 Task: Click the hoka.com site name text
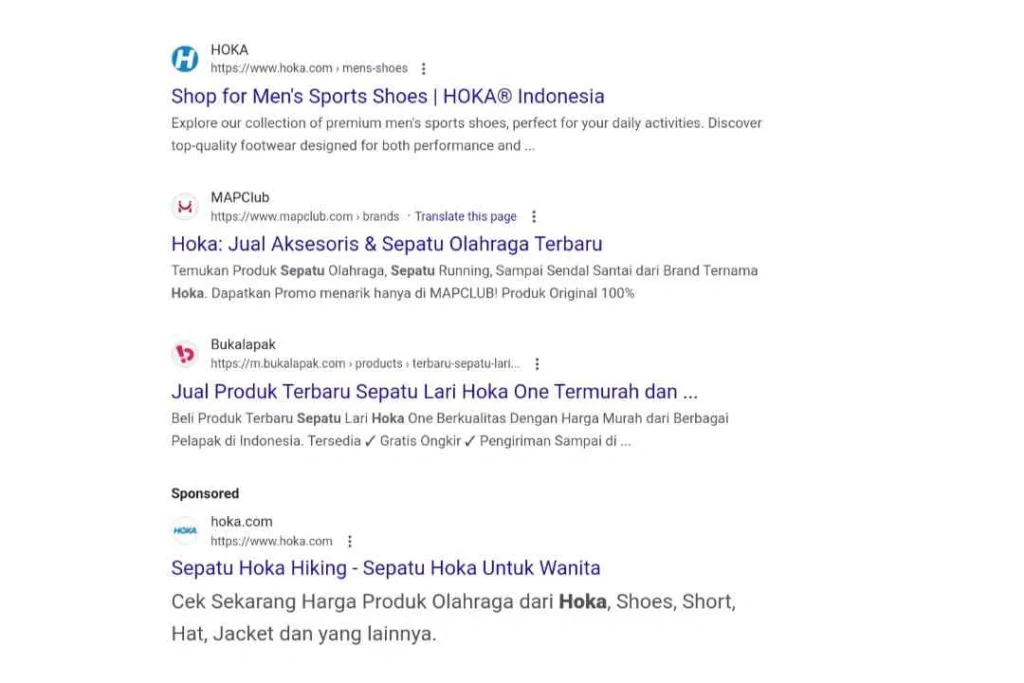point(242,522)
